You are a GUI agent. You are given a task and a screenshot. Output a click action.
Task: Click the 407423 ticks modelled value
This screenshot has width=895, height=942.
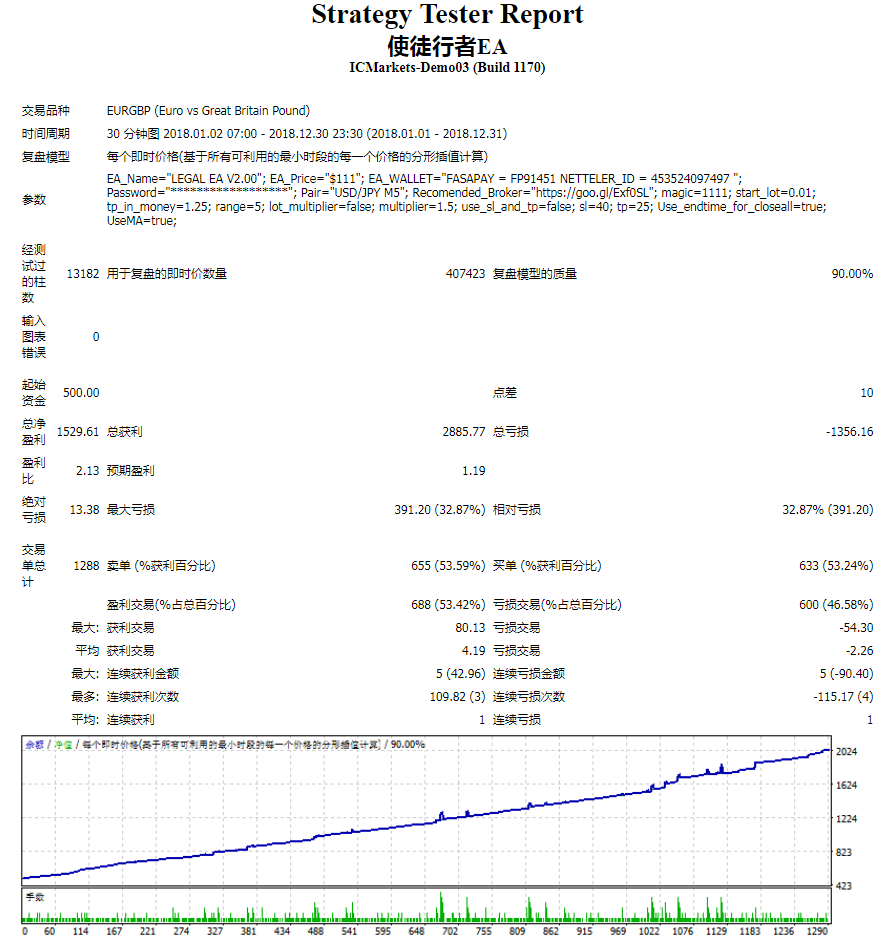point(465,274)
